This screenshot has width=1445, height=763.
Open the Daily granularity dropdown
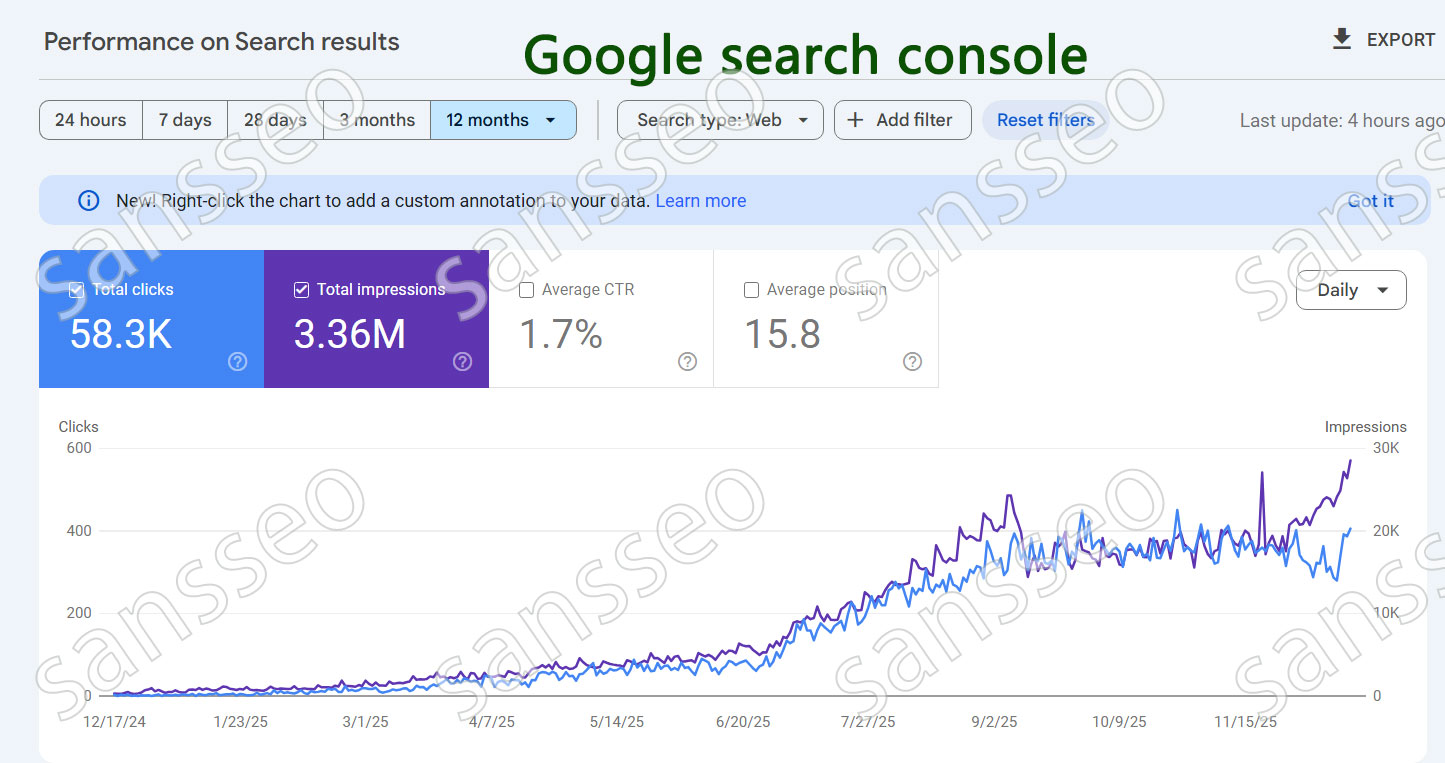[1351, 290]
